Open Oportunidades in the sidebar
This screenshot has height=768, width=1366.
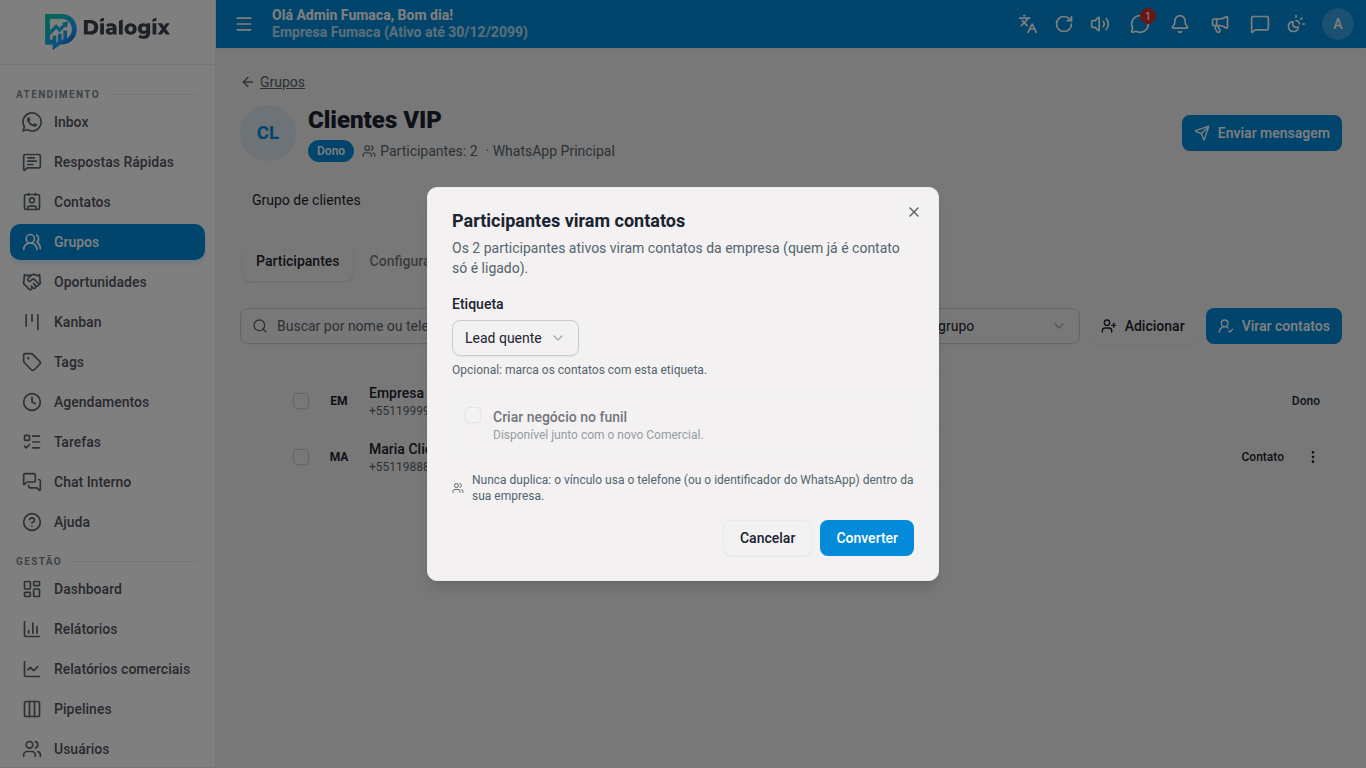click(107, 282)
